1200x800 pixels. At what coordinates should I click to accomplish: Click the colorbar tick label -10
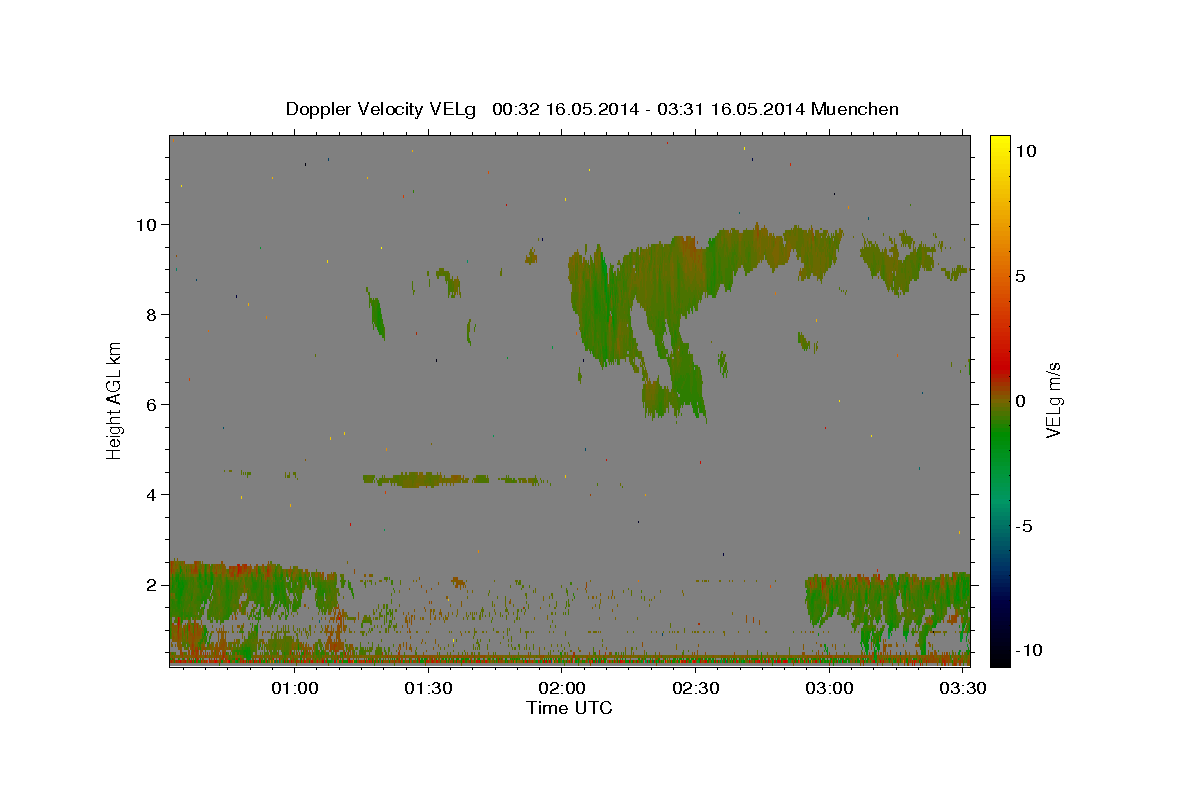point(1028,650)
